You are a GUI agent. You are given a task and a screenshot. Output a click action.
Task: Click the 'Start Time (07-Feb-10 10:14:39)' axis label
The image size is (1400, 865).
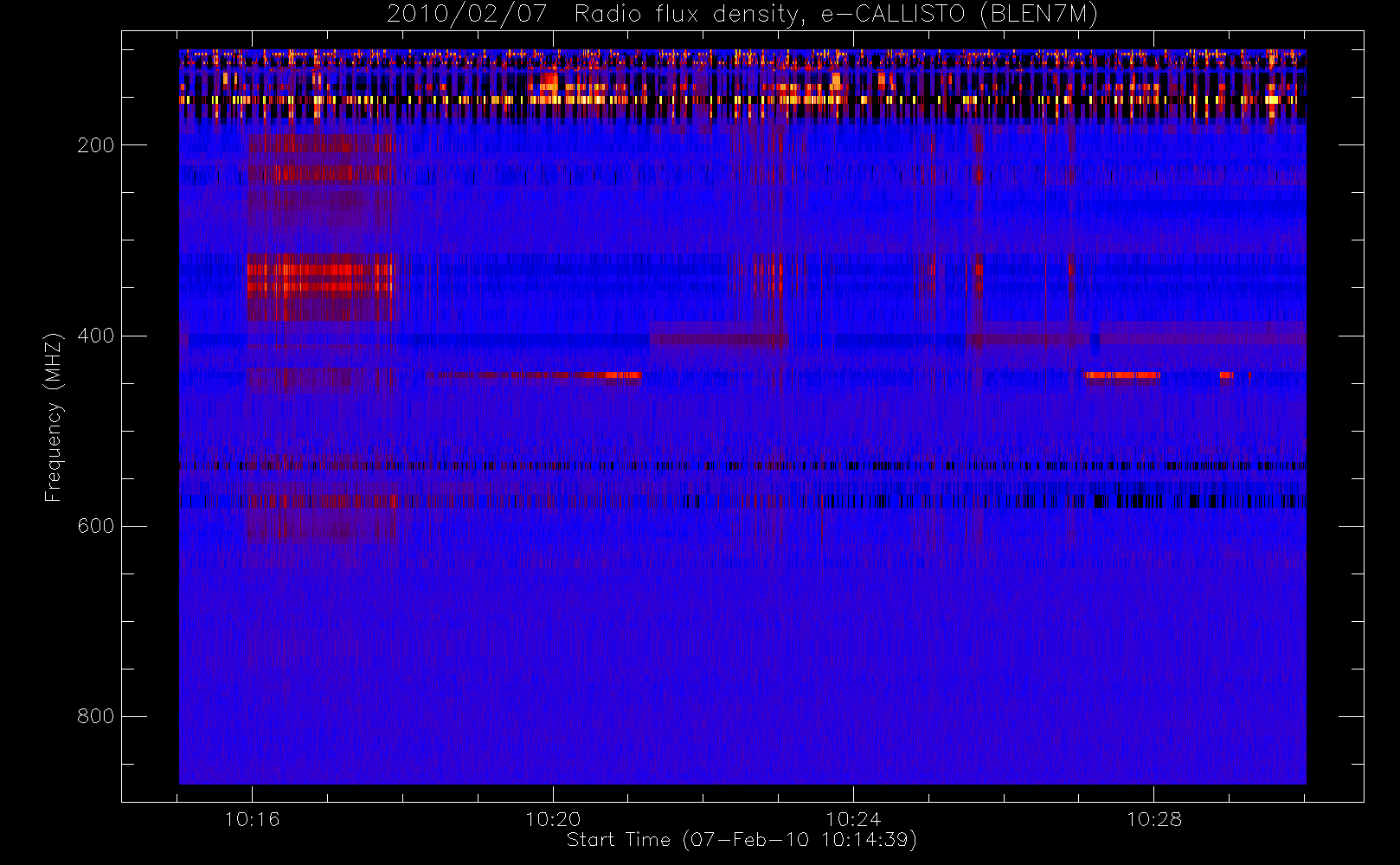[x=742, y=840]
